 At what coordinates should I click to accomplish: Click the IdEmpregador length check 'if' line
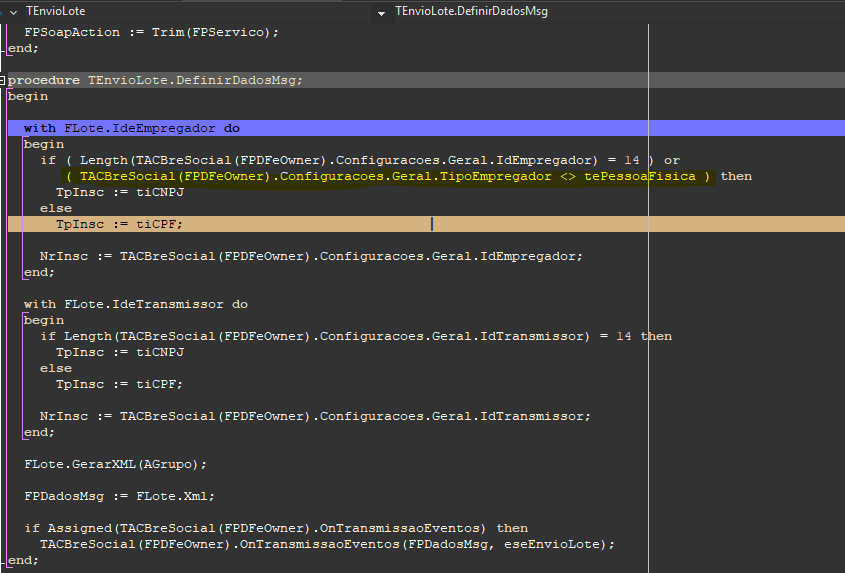(x=360, y=160)
